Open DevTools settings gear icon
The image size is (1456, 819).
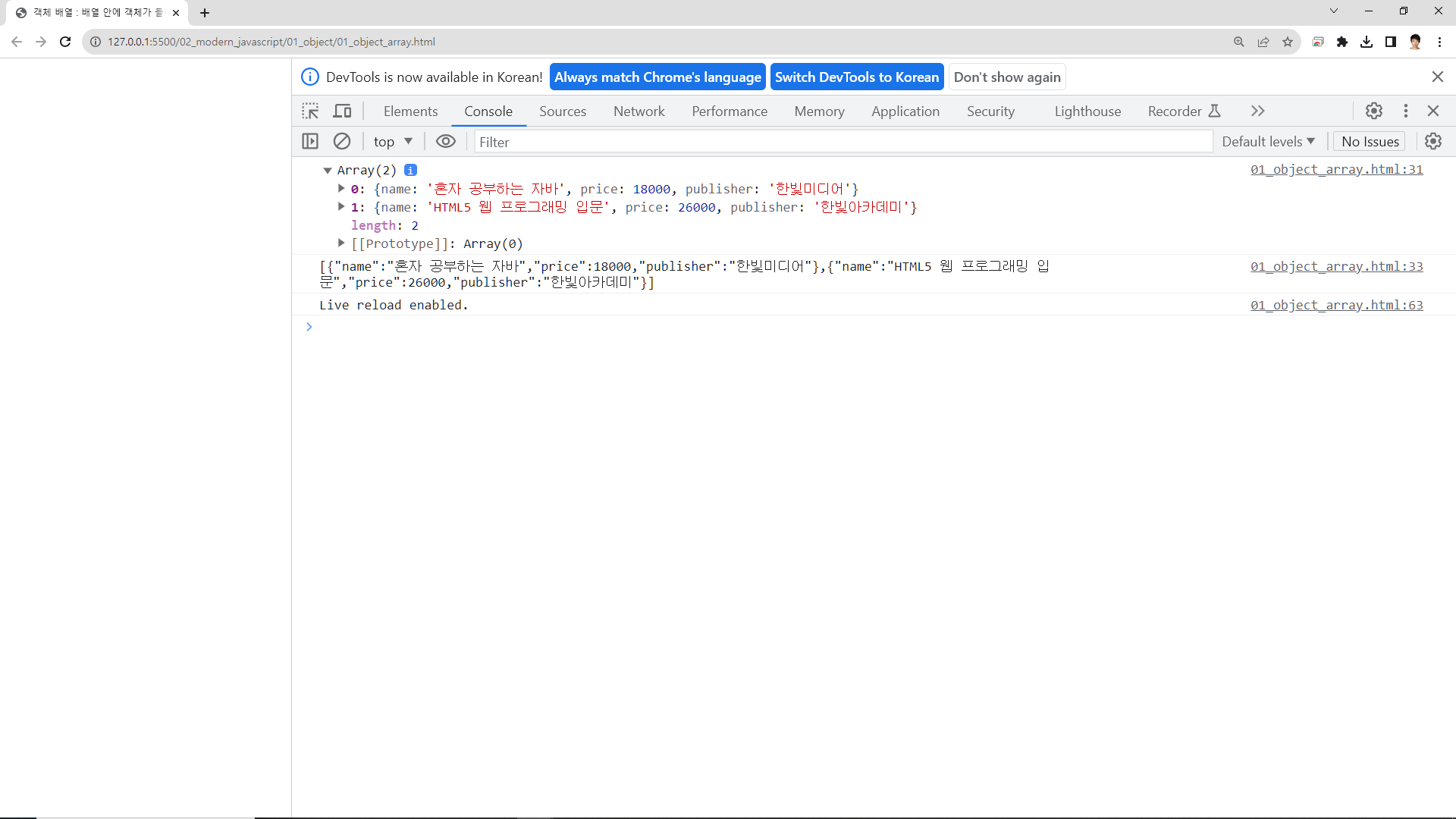point(1374,111)
